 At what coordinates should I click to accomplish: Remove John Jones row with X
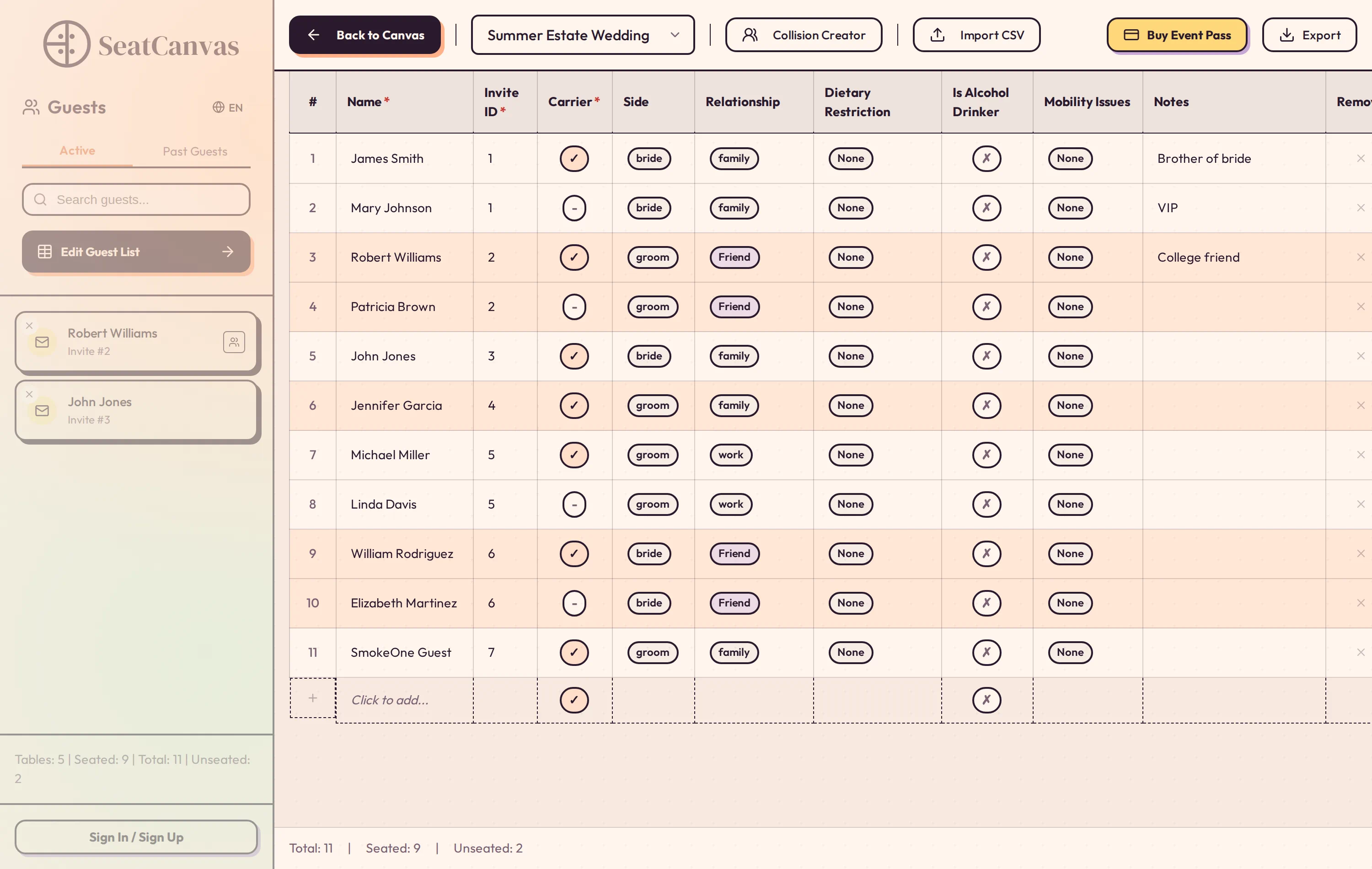click(1361, 356)
